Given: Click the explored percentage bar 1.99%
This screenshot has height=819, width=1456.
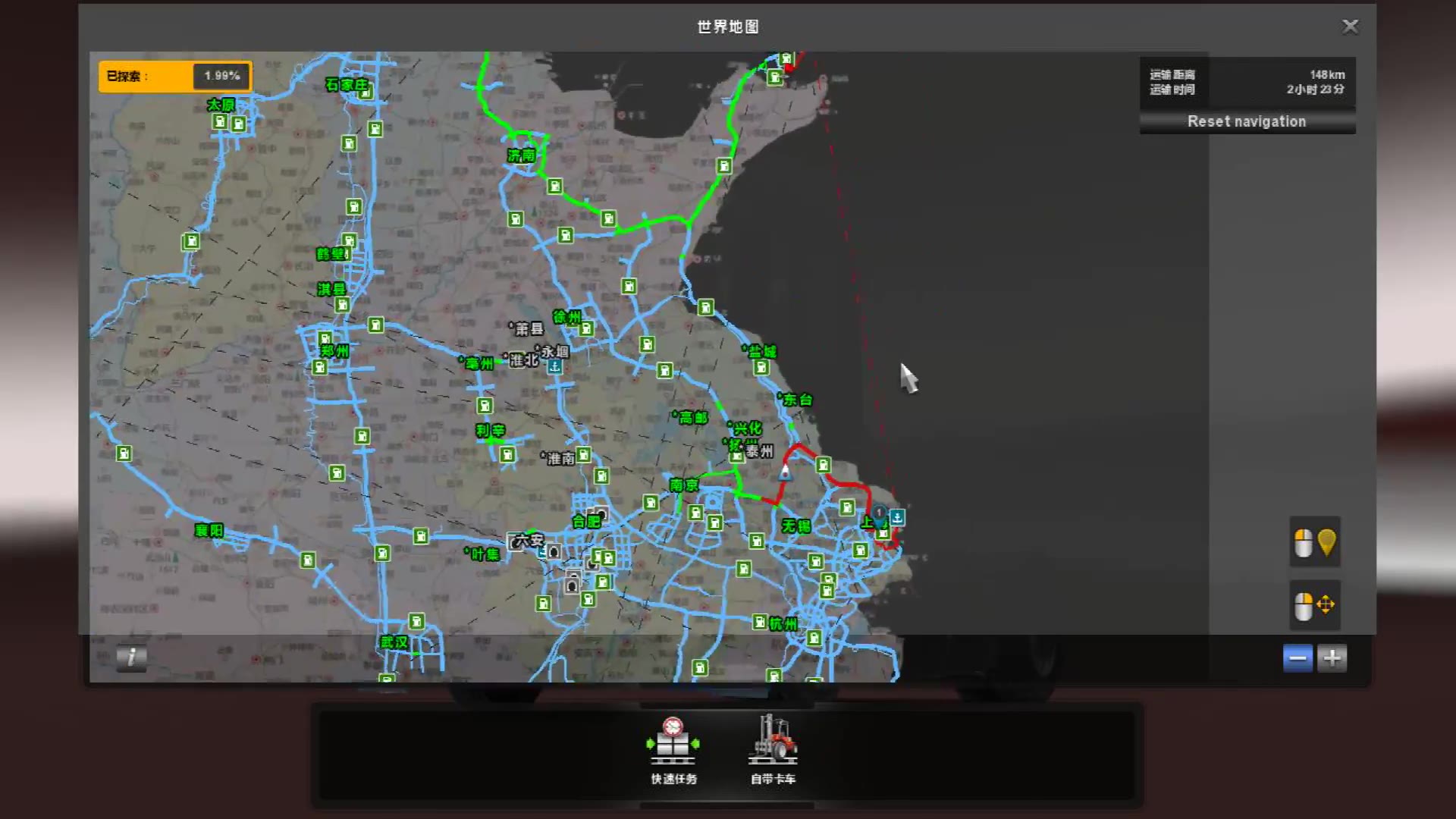Looking at the screenshot, I should tap(175, 76).
